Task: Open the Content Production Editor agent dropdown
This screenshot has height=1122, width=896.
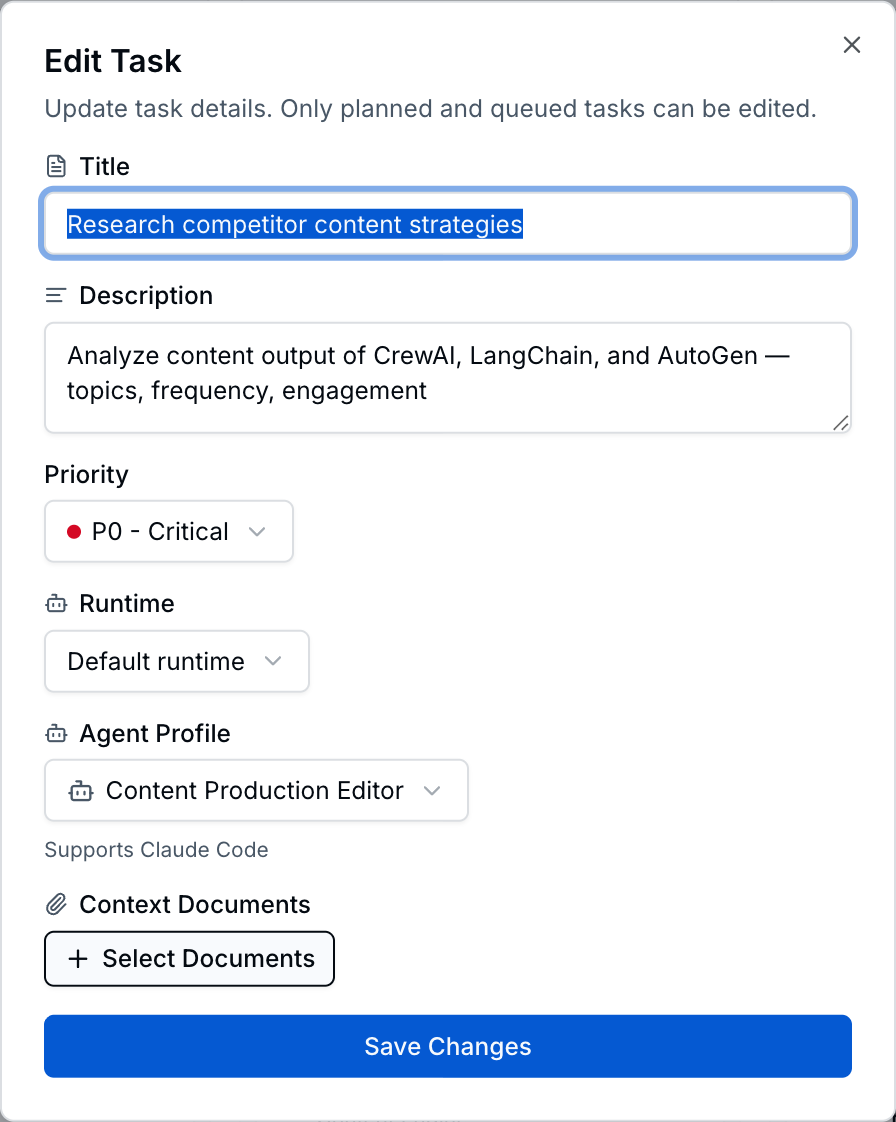Action: click(x=256, y=790)
